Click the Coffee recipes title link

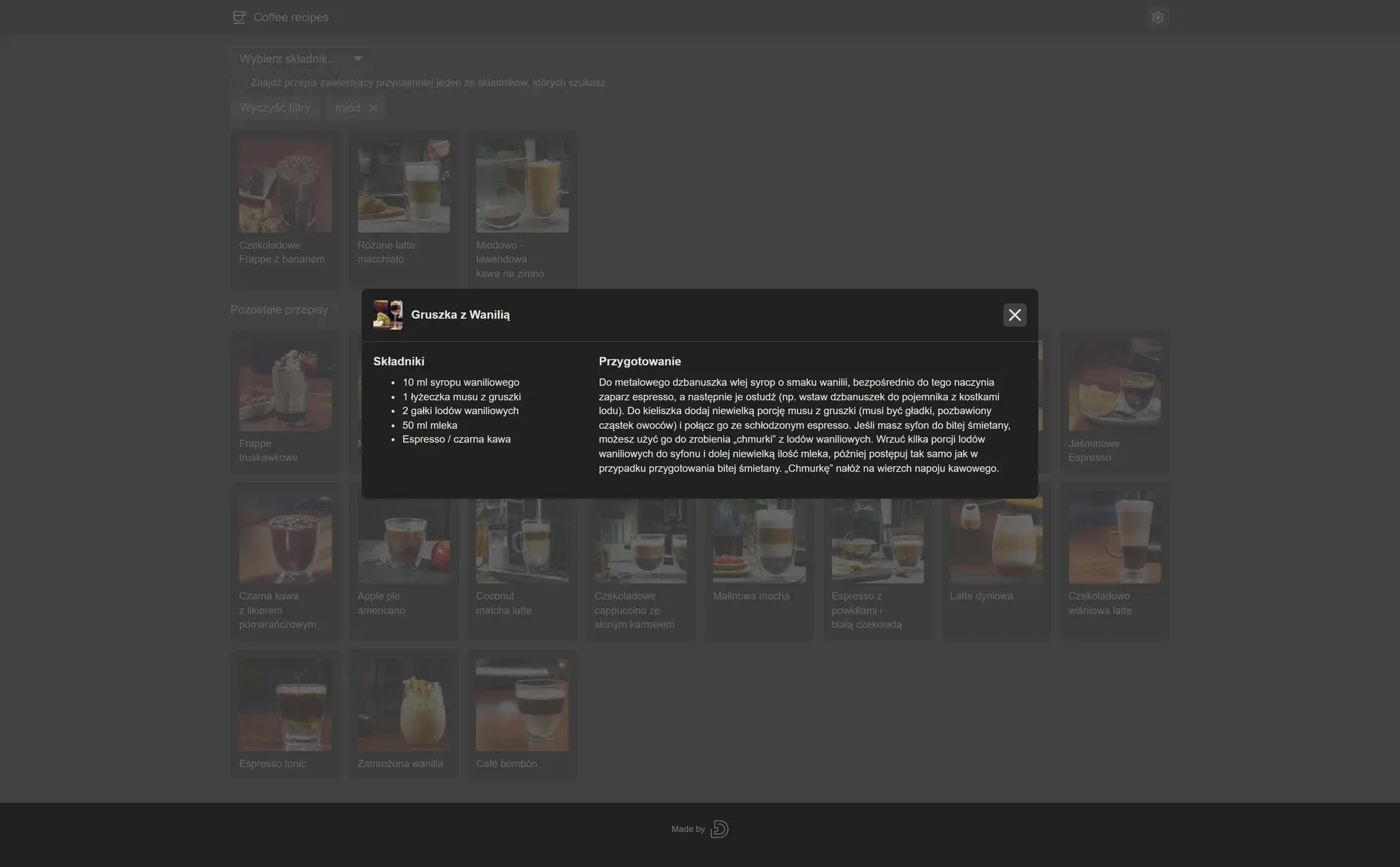(x=291, y=18)
